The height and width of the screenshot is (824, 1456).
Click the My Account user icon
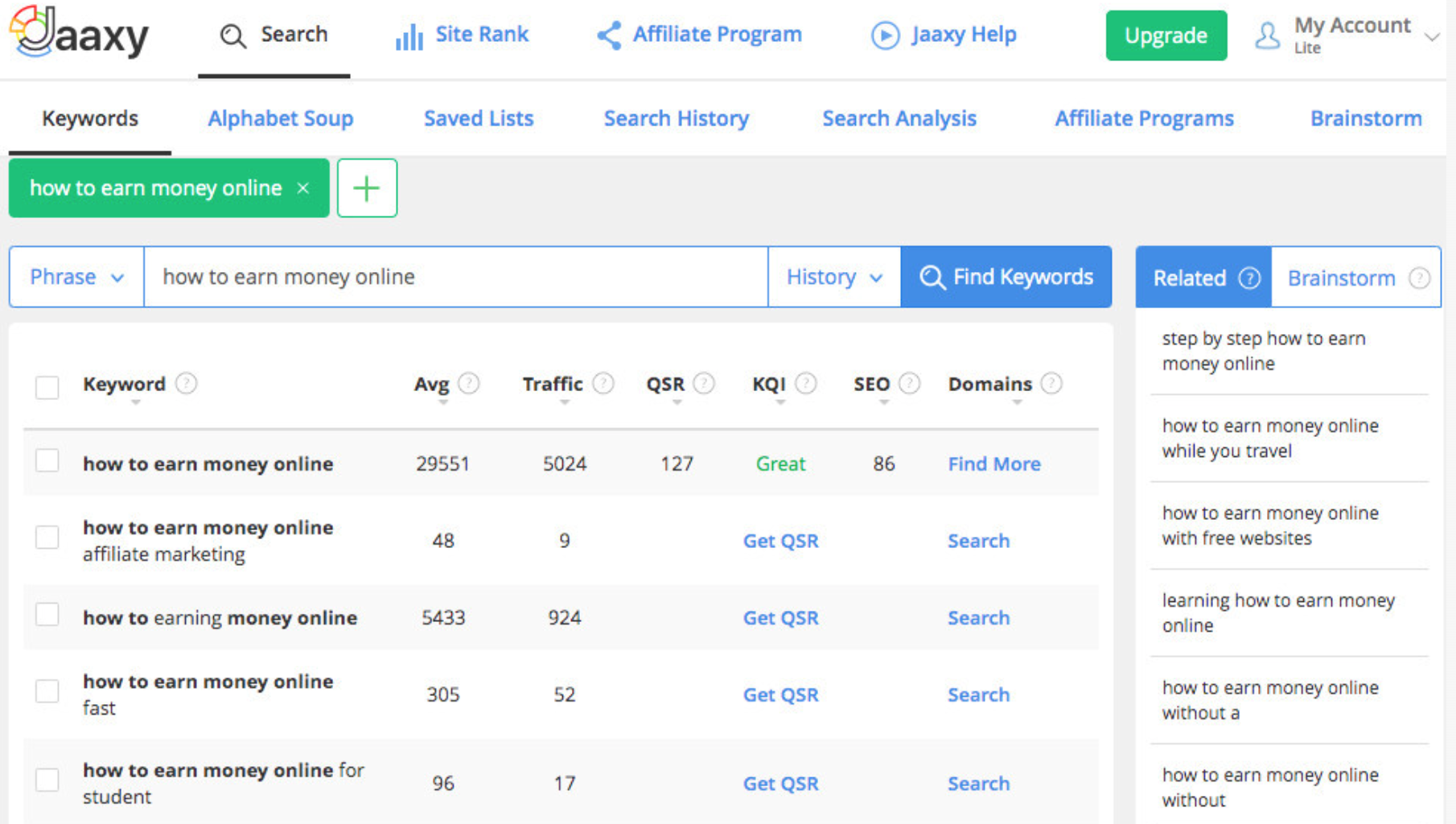(1267, 35)
